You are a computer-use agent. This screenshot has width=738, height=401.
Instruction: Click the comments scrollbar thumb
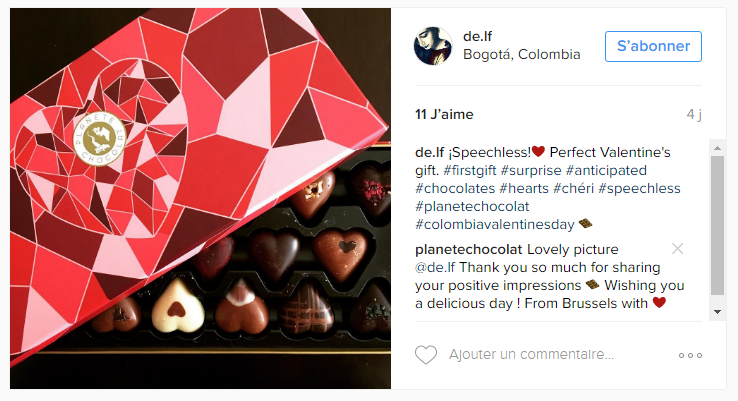717,225
